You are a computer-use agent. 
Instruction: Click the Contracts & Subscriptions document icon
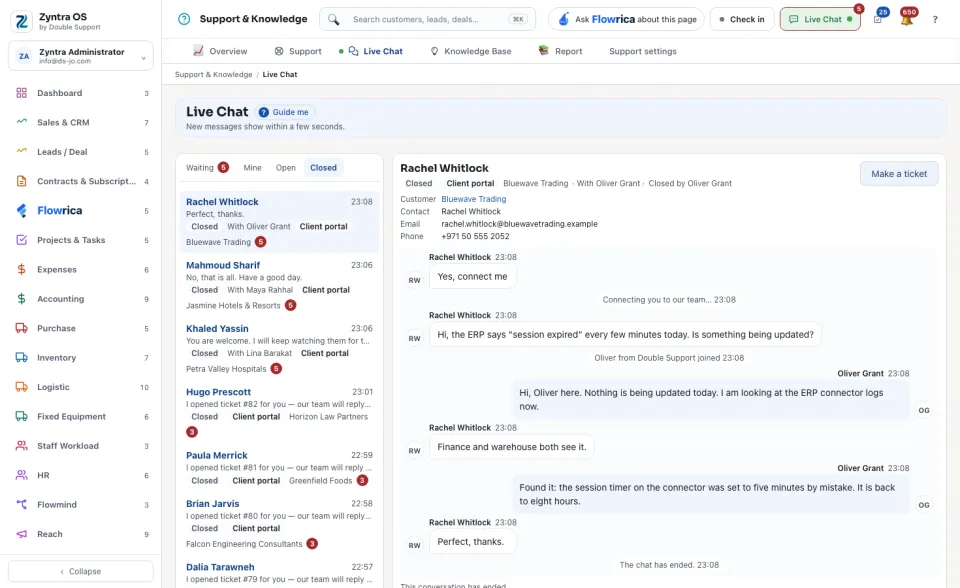coord(21,181)
